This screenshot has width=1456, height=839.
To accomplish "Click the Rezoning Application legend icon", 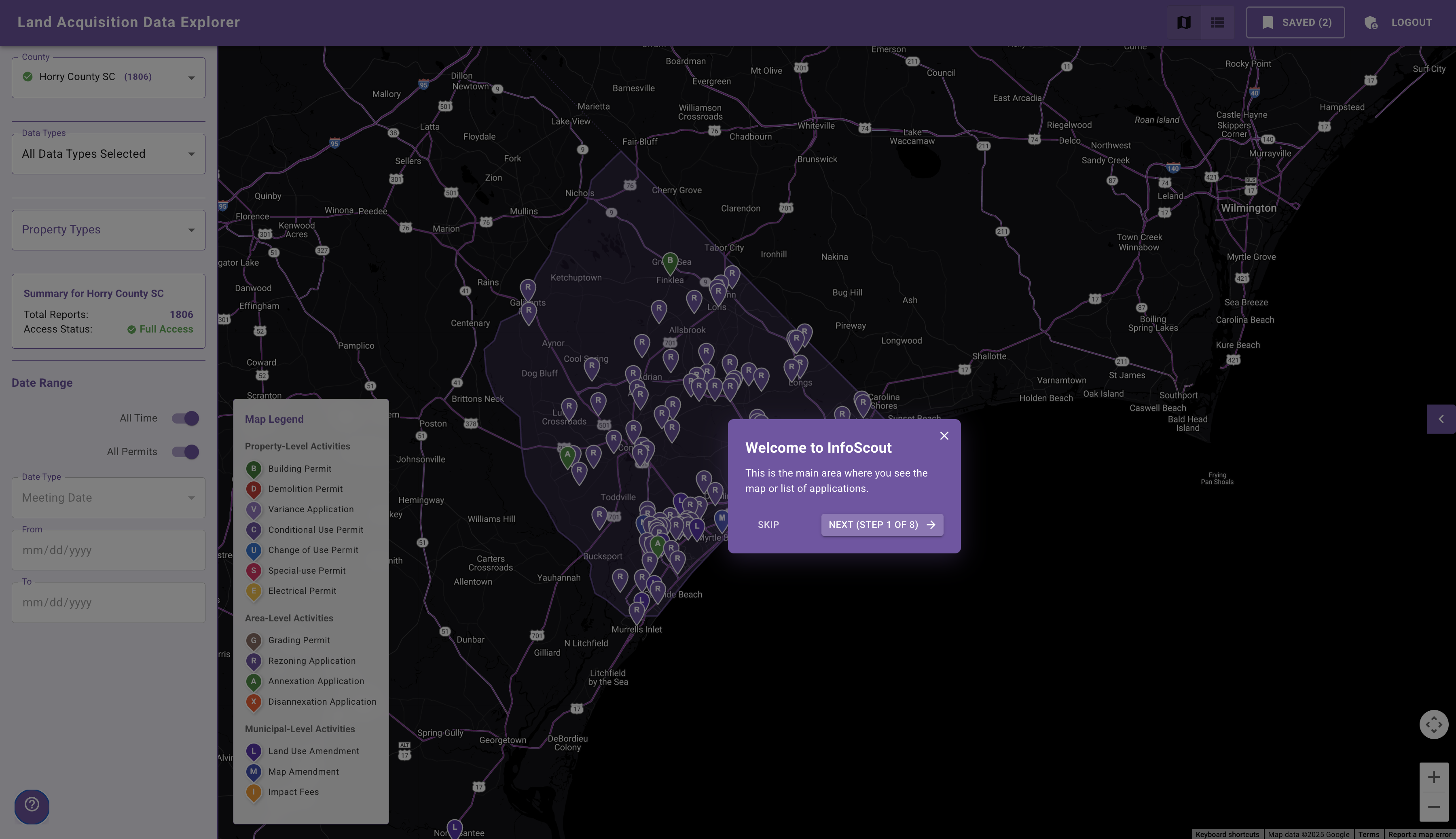I will pyautogui.click(x=254, y=661).
